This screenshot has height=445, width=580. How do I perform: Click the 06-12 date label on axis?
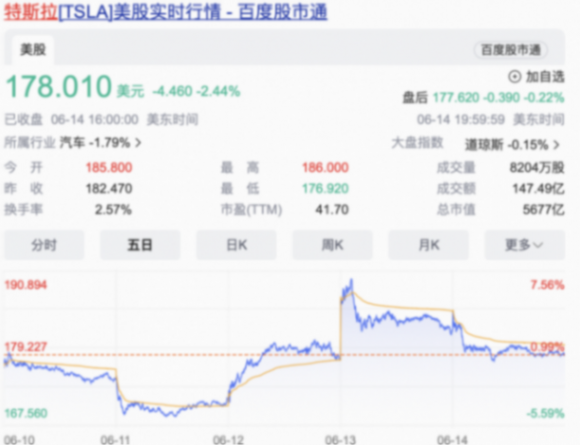(228, 440)
